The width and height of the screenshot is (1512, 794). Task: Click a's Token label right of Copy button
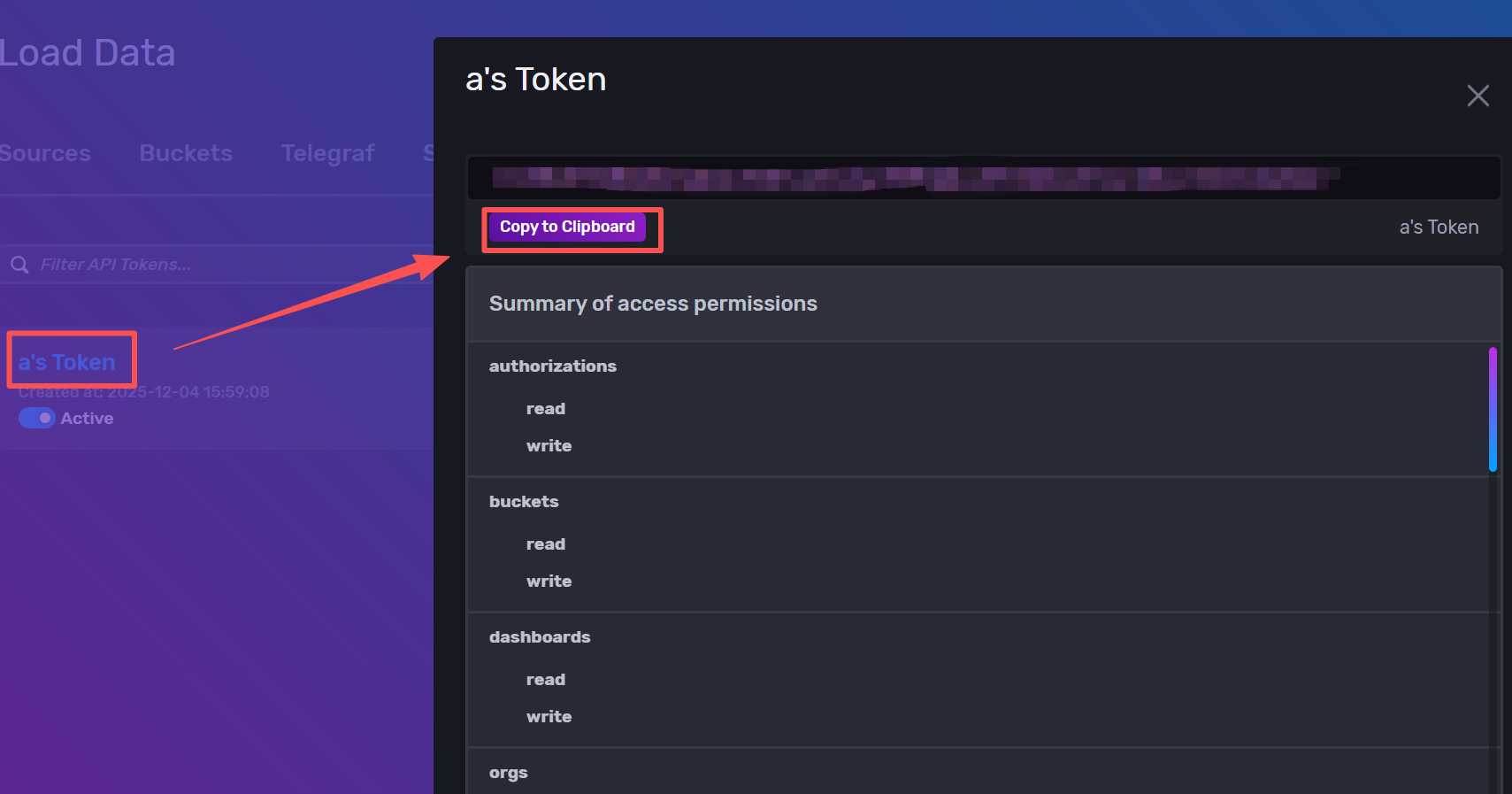(1439, 227)
